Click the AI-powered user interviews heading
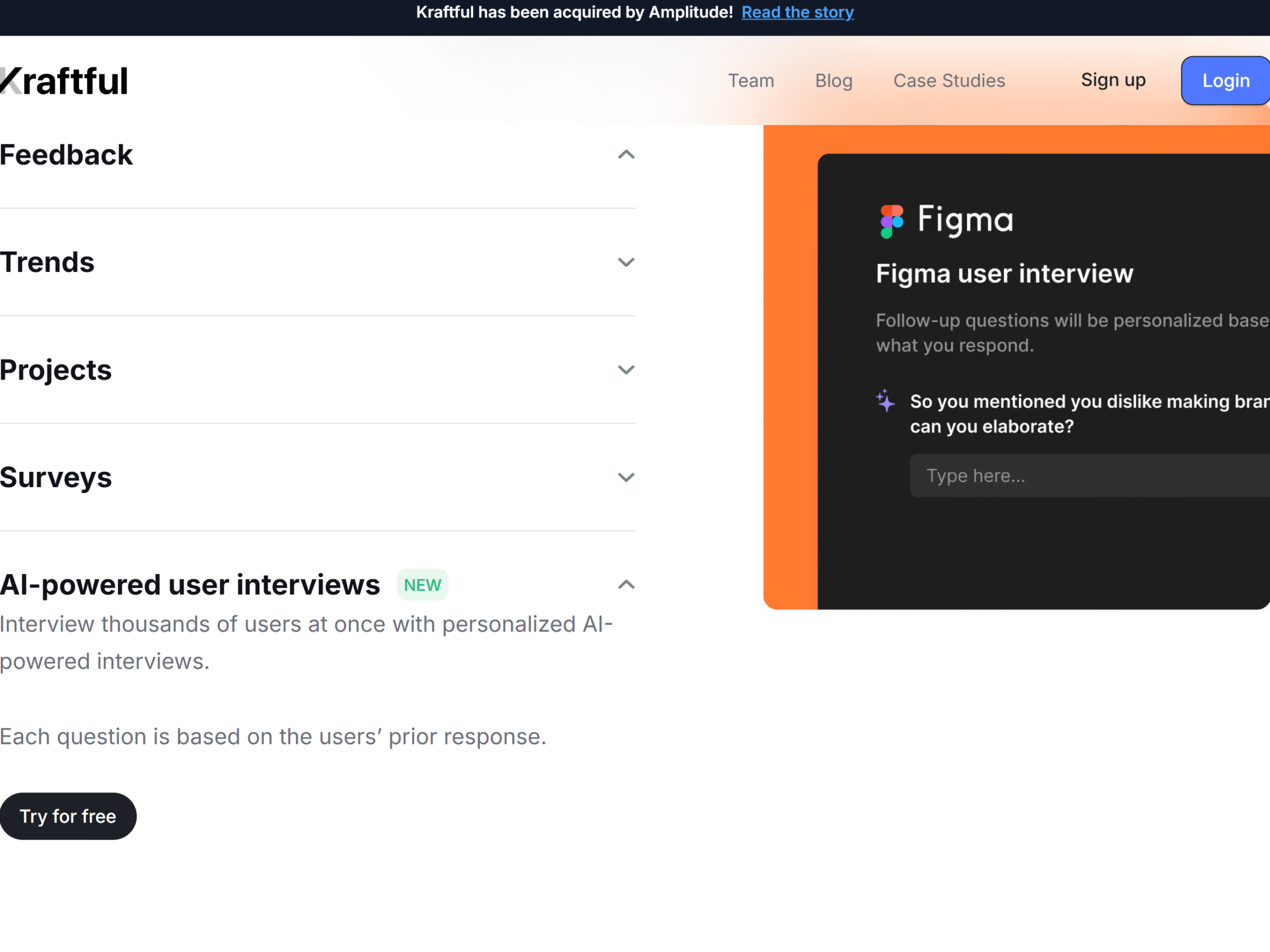 point(190,584)
